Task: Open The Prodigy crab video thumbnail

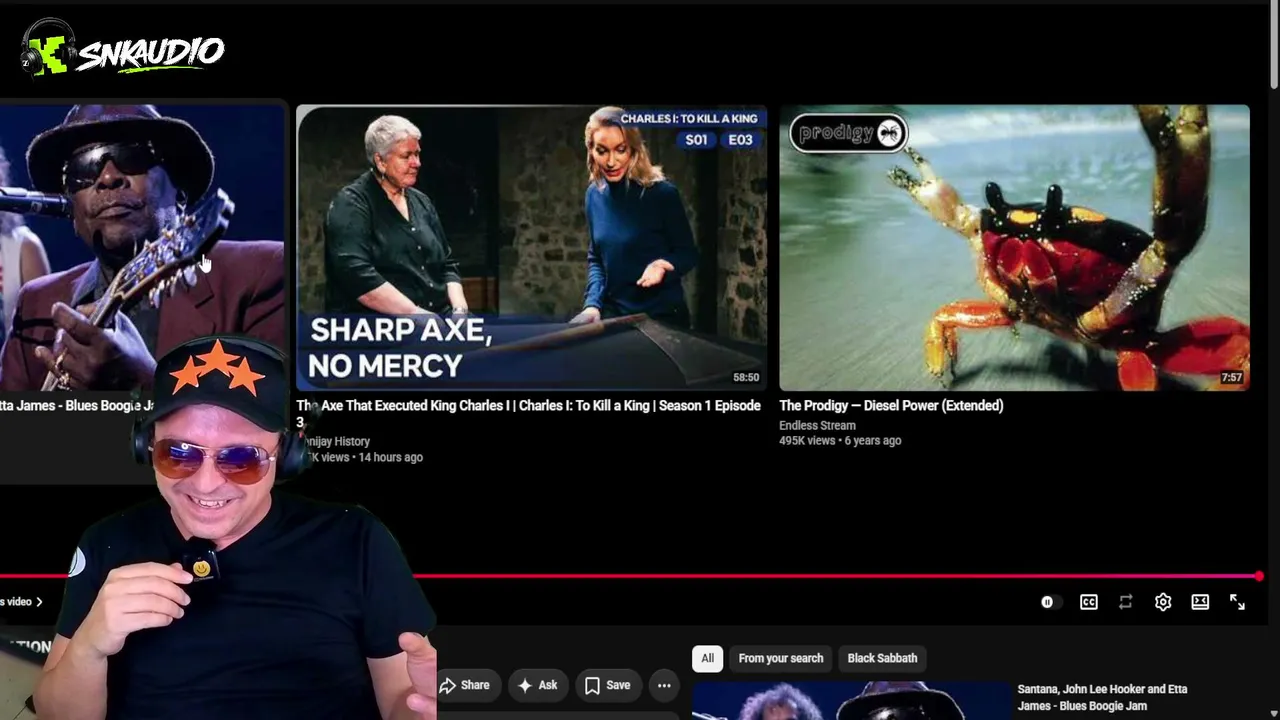Action: coord(1014,247)
